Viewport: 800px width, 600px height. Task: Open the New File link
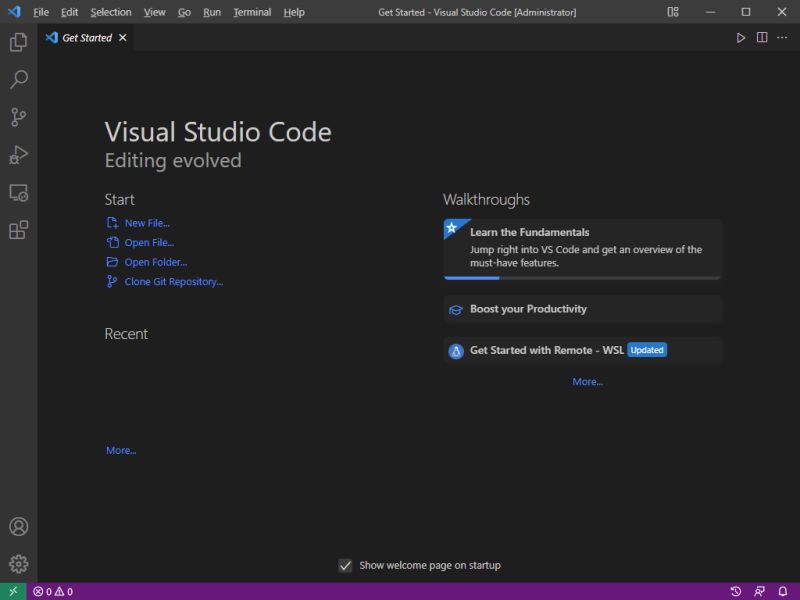click(x=147, y=222)
